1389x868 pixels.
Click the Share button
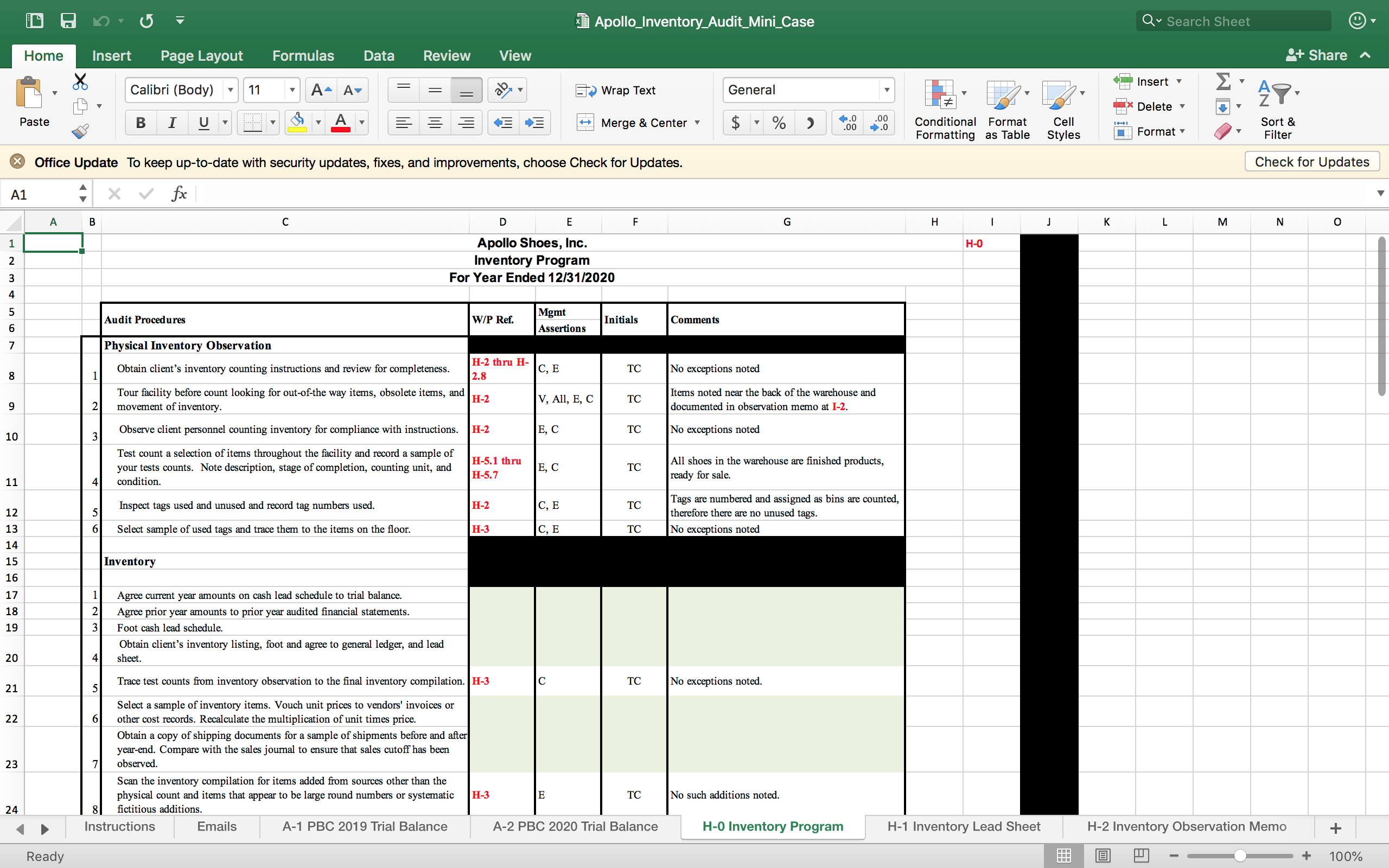[1316, 55]
